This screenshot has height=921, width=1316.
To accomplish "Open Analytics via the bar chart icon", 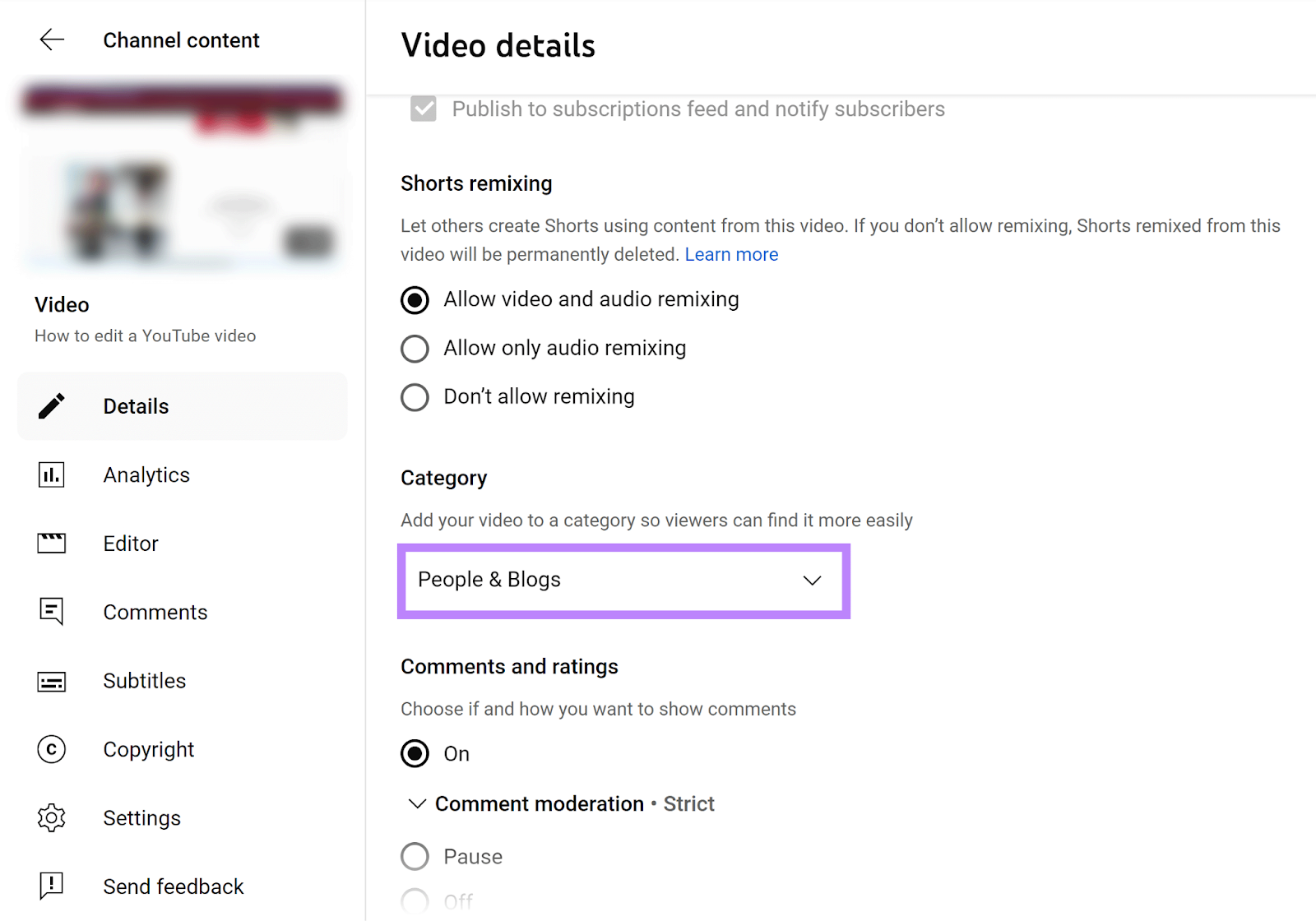I will 52,474.
